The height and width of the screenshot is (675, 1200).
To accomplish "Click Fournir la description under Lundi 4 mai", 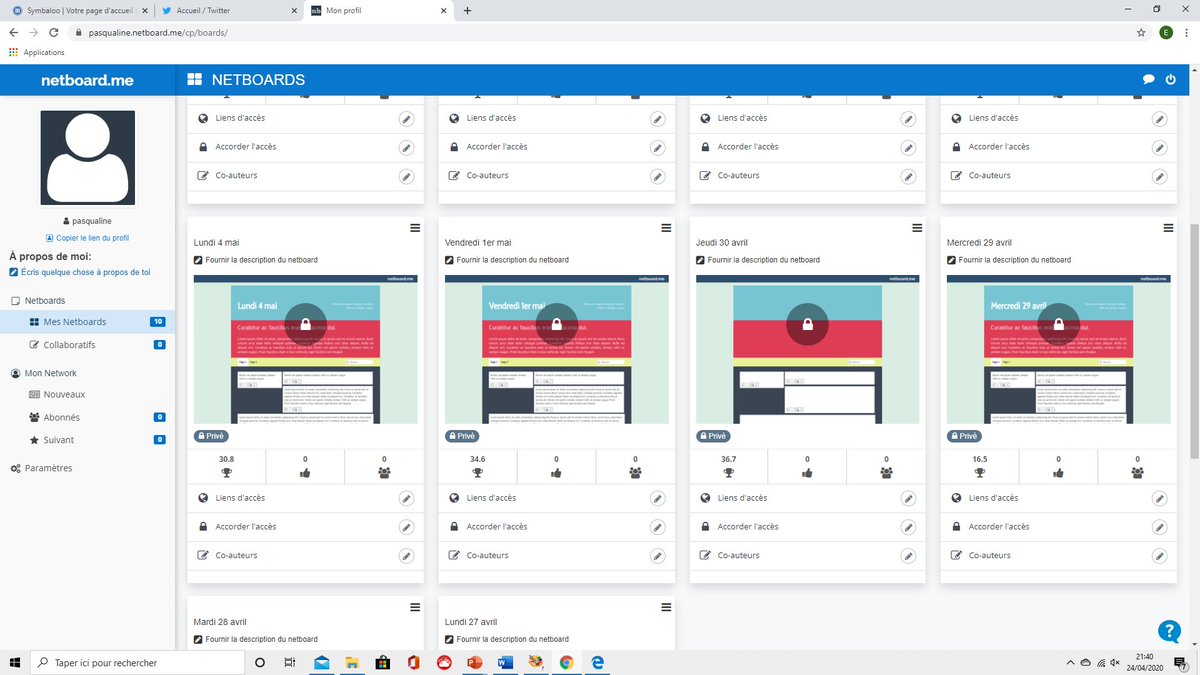I will 256,260.
